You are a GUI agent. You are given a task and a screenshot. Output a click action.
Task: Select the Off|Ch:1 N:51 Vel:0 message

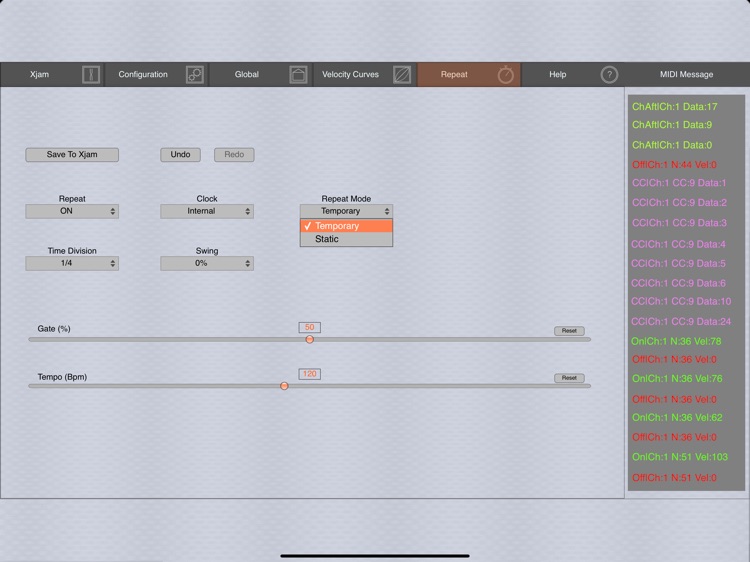click(x=674, y=478)
